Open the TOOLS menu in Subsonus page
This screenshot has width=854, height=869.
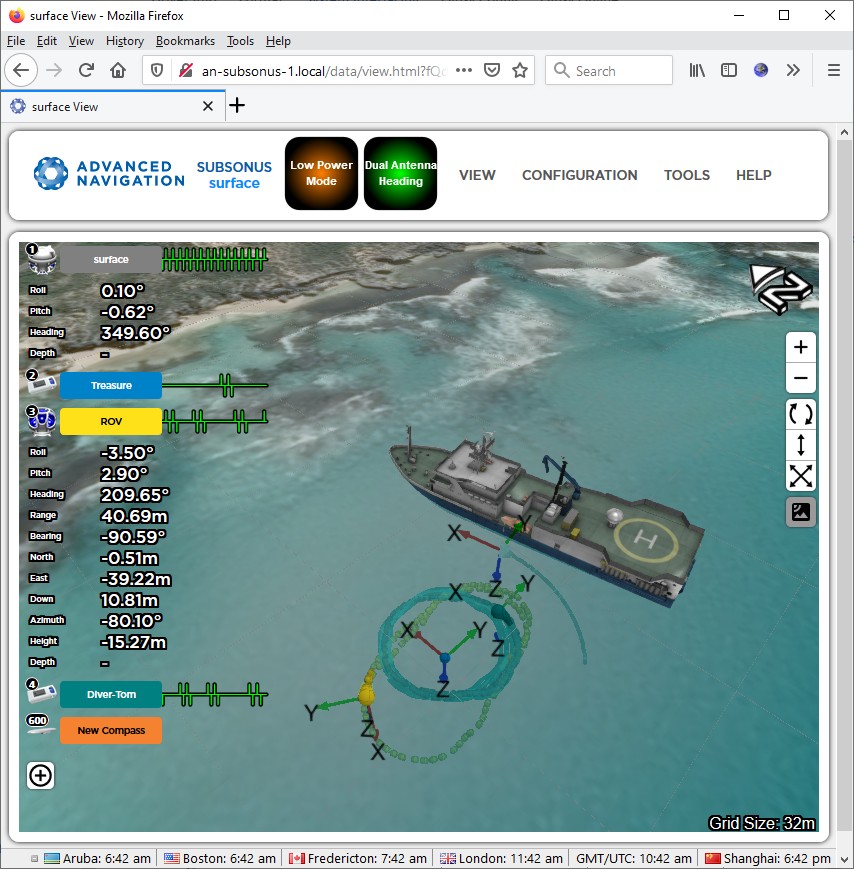coord(687,175)
